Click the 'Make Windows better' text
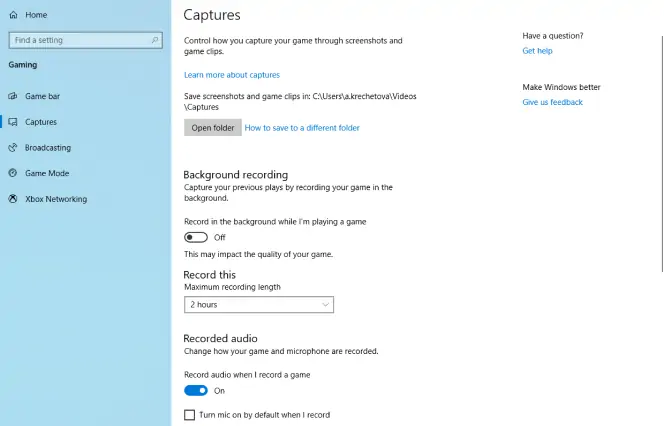Viewport: 664px width, 426px height. pyautogui.click(x=562, y=87)
